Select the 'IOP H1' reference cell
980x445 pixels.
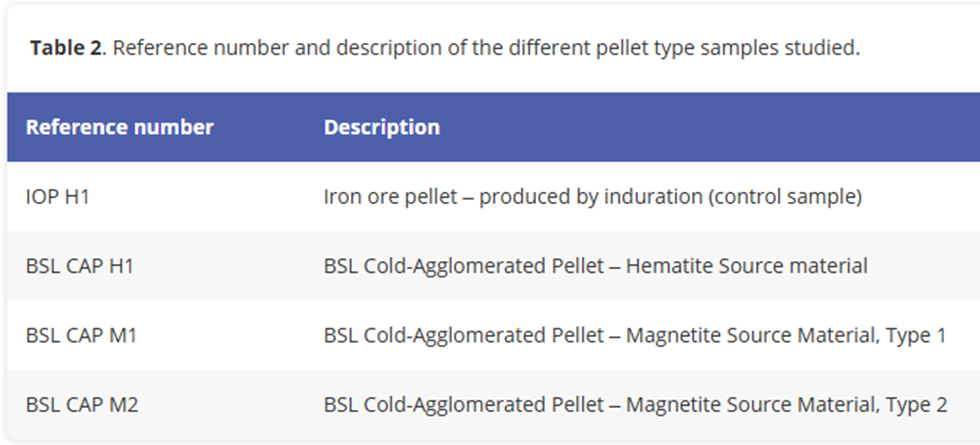point(57,197)
